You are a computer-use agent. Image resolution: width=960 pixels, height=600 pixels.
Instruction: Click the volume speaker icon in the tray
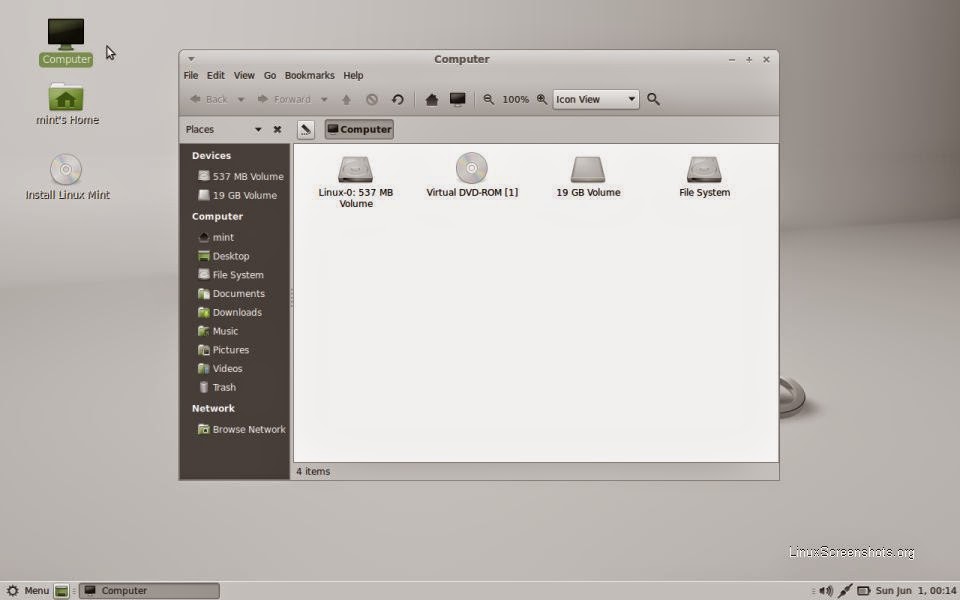(x=826, y=590)
